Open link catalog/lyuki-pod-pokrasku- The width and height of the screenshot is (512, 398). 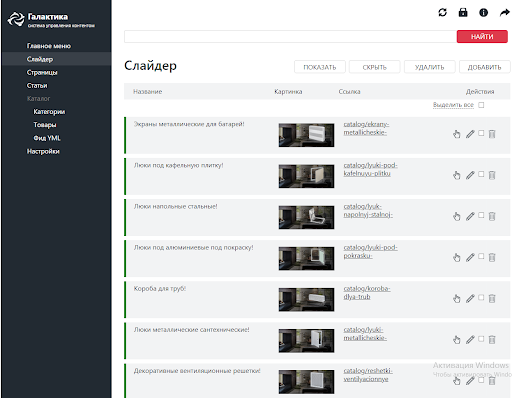[370, 252]
